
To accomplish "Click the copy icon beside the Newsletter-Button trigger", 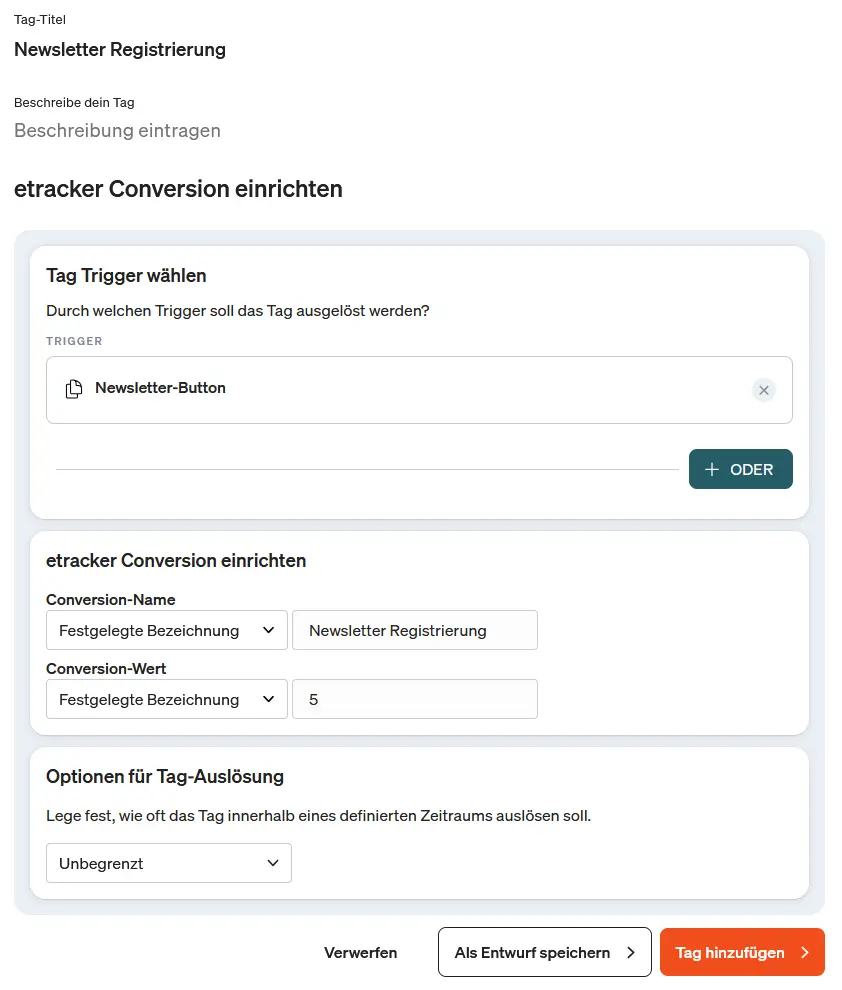I will pyautogui.click(x=73, y=389).
